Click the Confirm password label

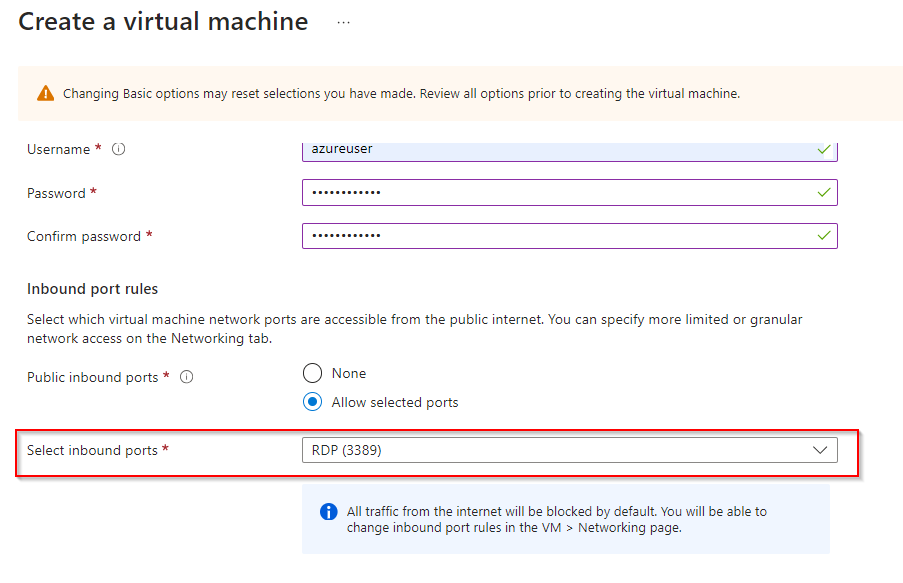click(x=84, y=236)
